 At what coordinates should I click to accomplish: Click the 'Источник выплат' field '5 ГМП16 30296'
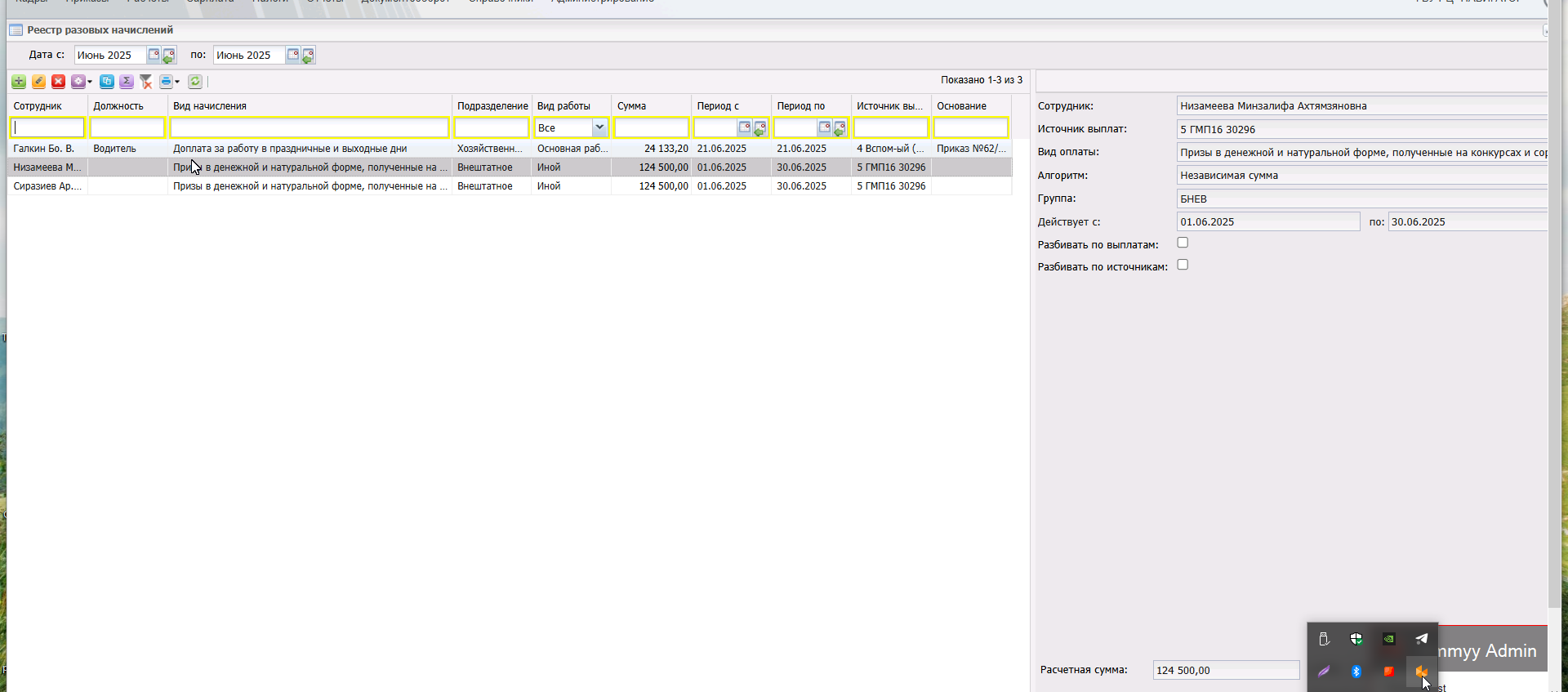1362,129
